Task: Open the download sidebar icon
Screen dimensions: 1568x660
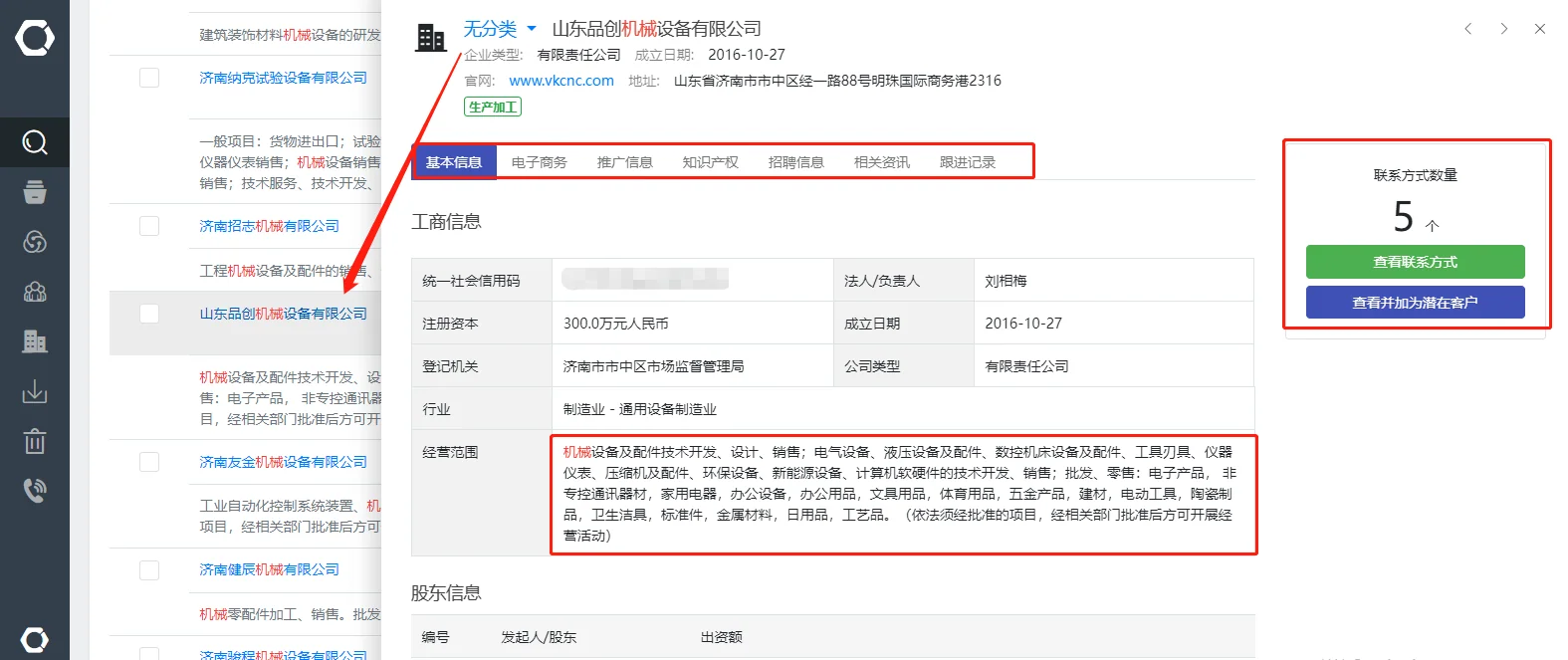Action: 35,391
